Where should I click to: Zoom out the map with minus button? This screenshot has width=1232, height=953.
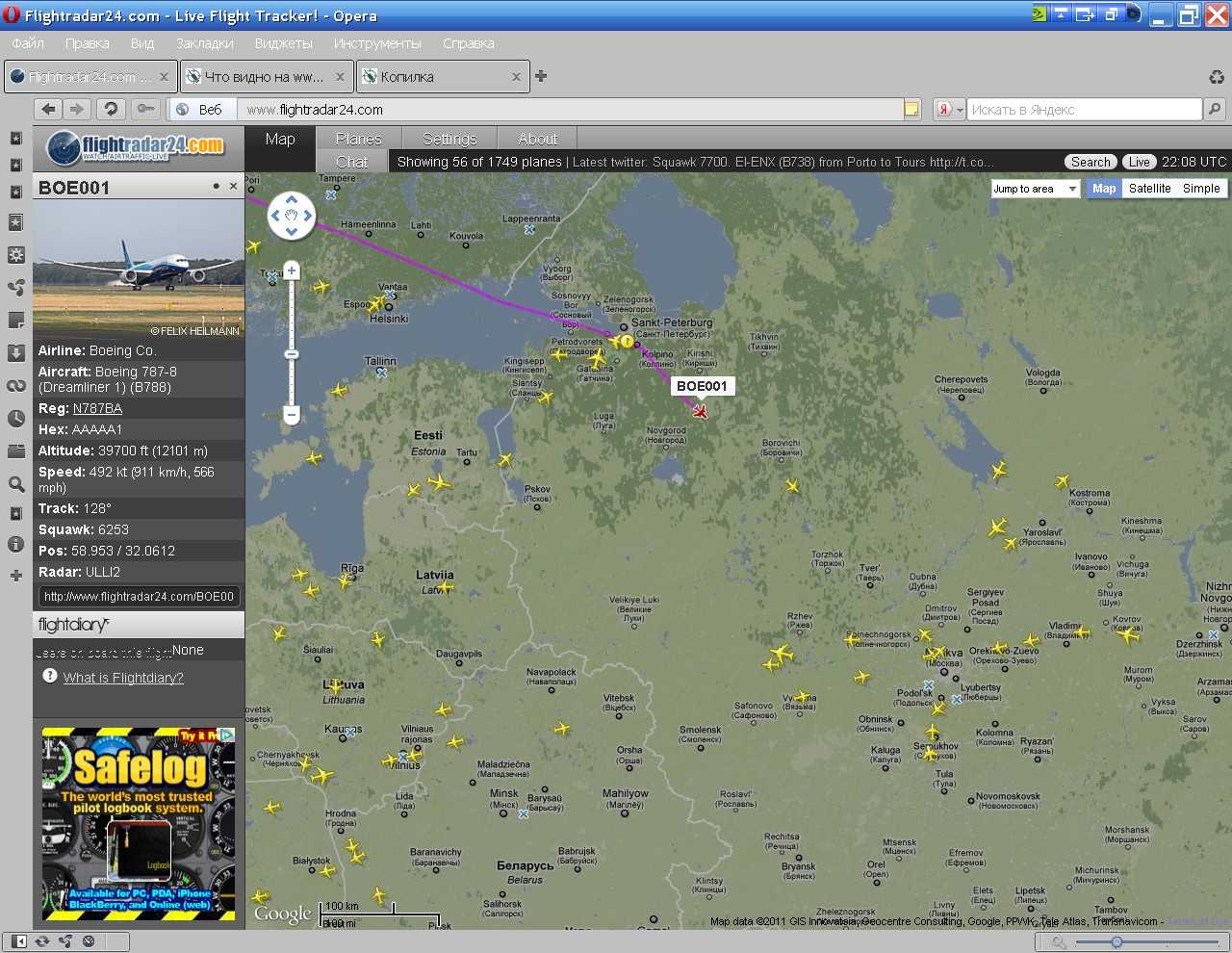(292, 415)
